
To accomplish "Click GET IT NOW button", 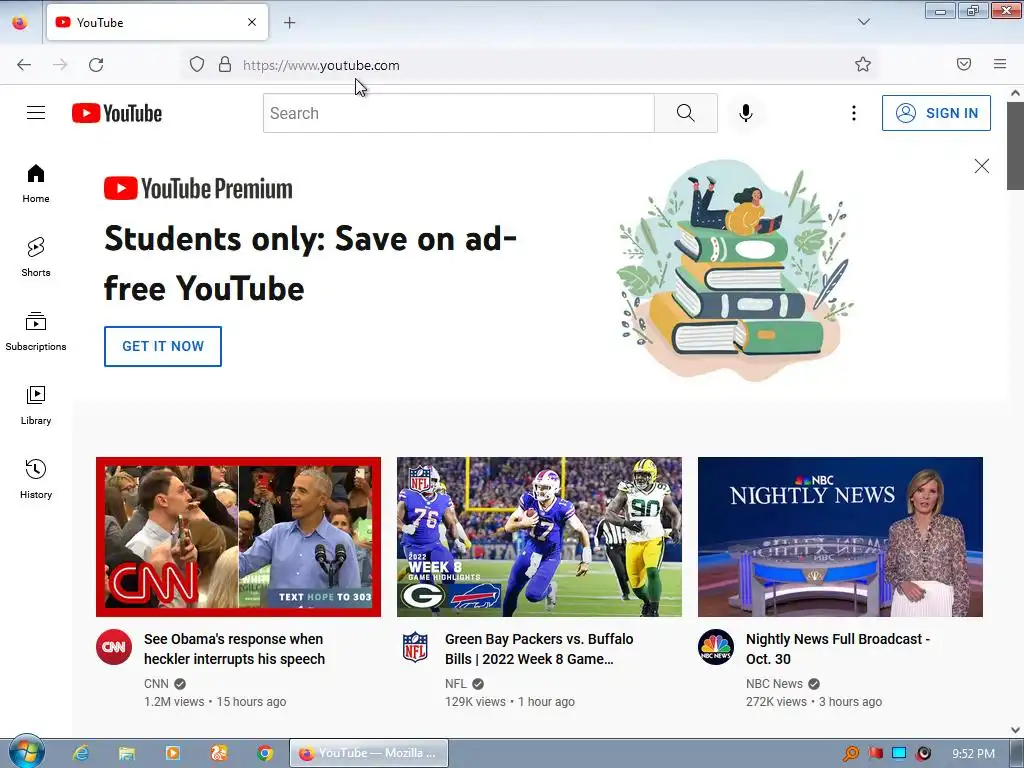I will [163, 346].
